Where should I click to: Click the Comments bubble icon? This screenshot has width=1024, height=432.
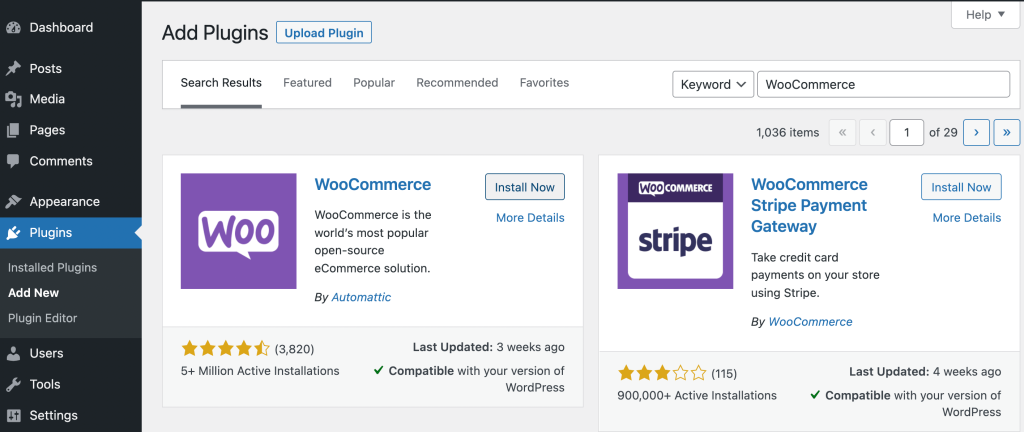13,161
